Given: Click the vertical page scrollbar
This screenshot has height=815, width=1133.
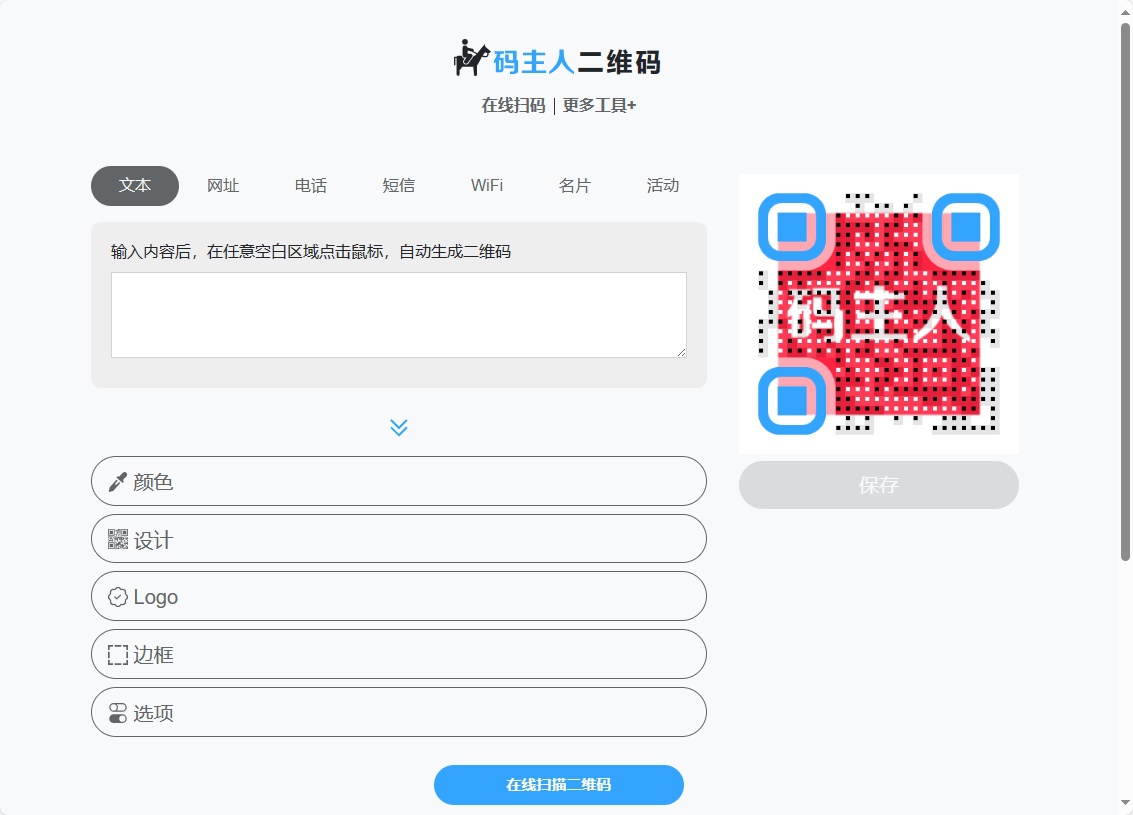Looking at the screenshot, I should click(x=1125, y=292).
